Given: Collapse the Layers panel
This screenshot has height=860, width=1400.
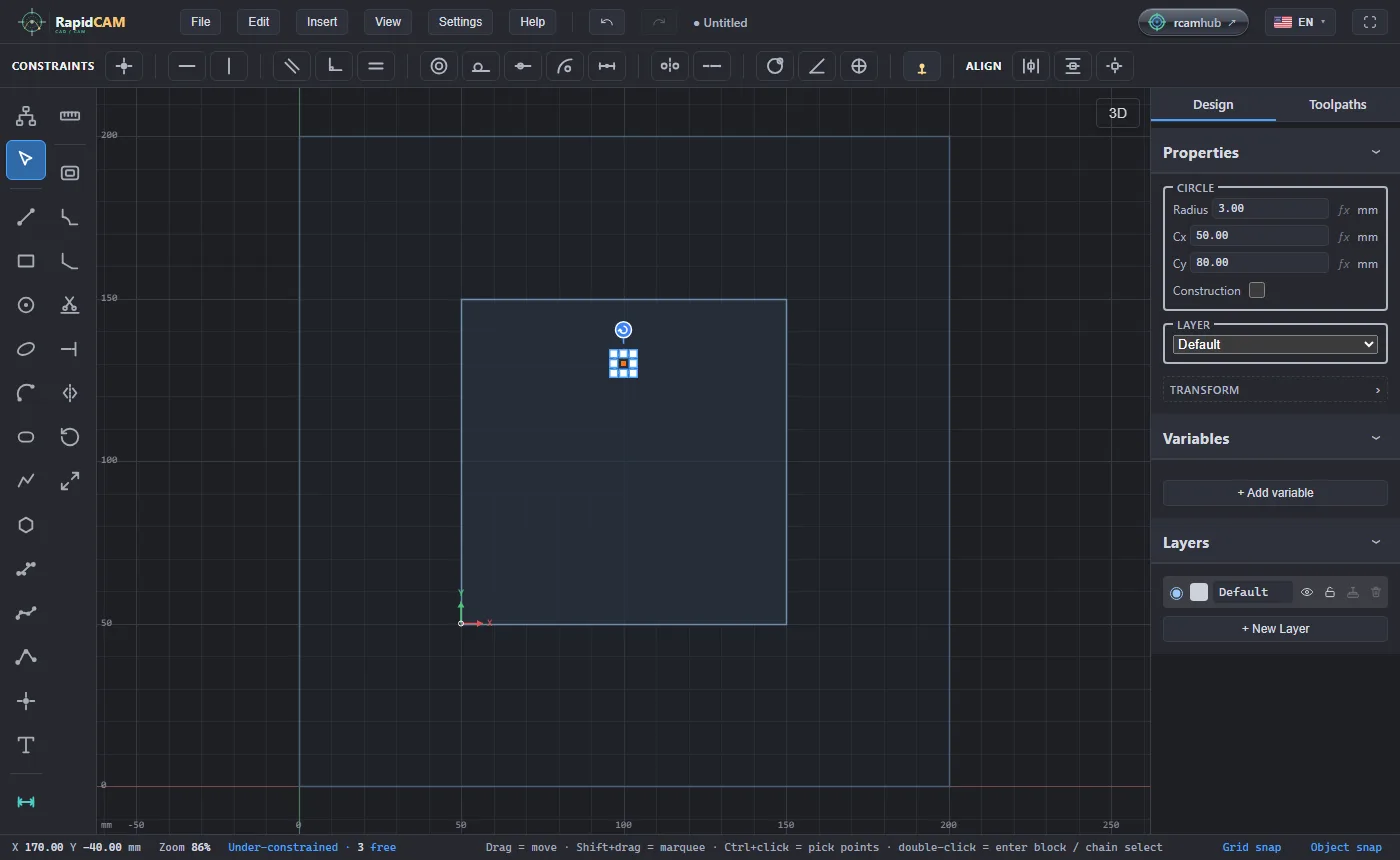Looking at the screenshot, I should point(1376,542).
